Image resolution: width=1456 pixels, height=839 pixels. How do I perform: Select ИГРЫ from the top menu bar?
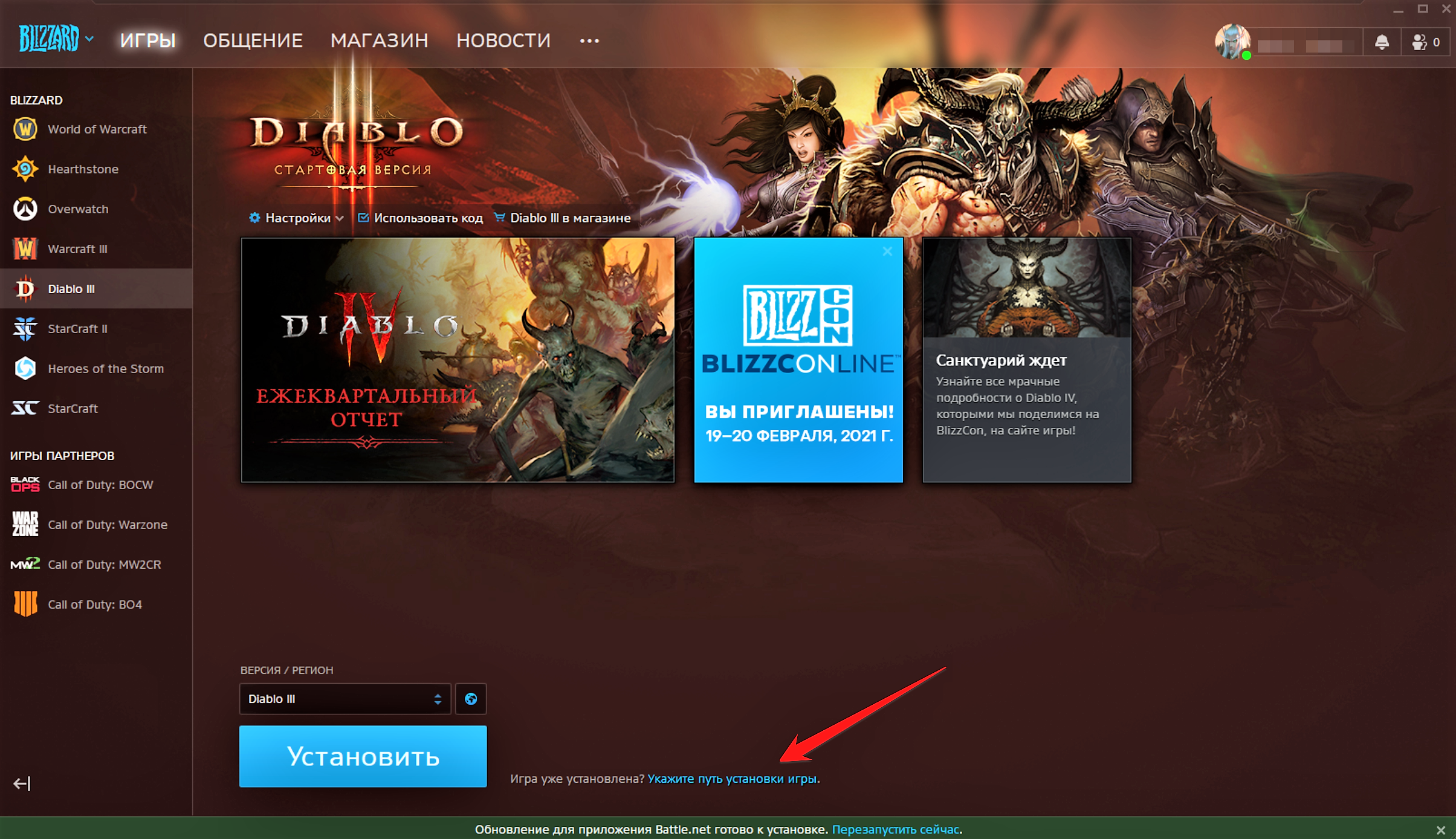(x=148, y=39)
